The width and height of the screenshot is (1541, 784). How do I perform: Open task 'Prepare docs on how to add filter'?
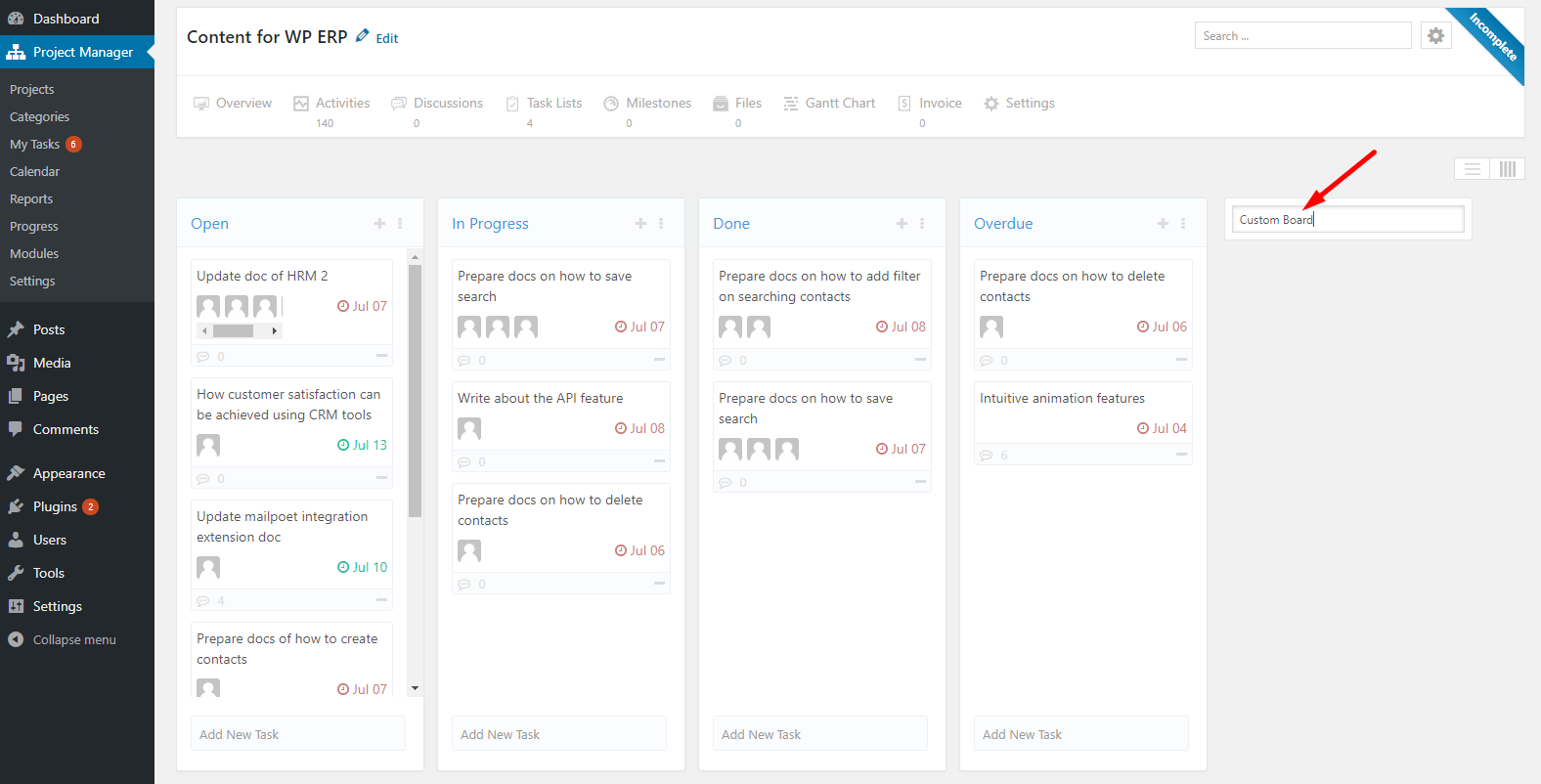(819, 285)
